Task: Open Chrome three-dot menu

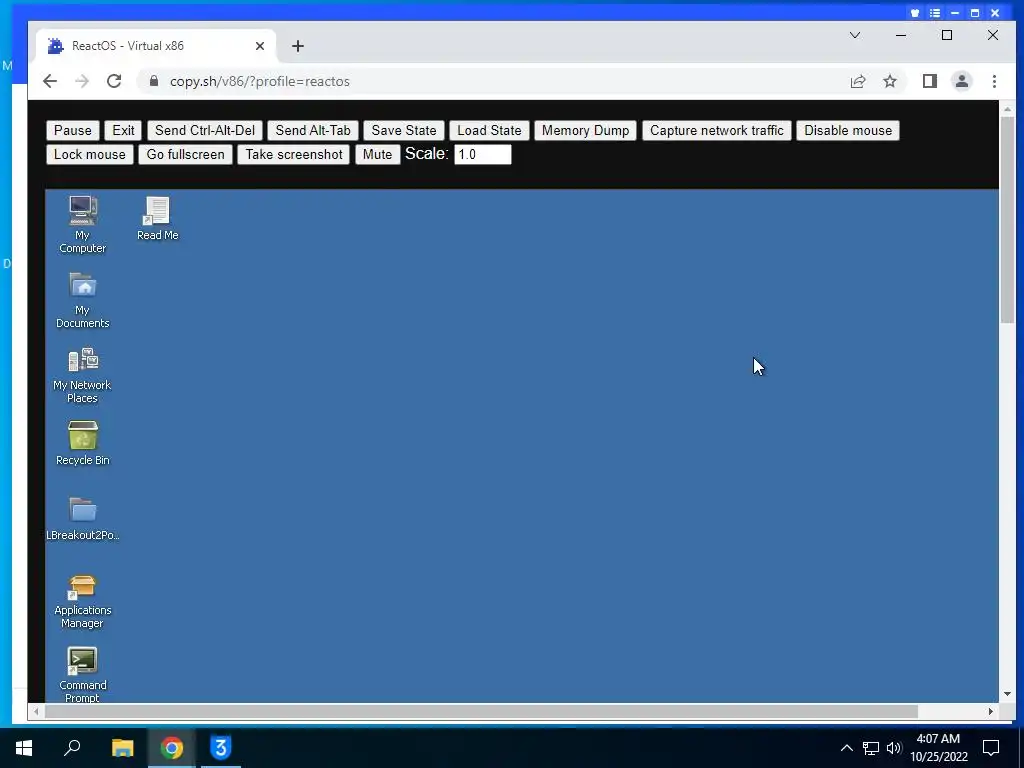Action: pos(994,81)
